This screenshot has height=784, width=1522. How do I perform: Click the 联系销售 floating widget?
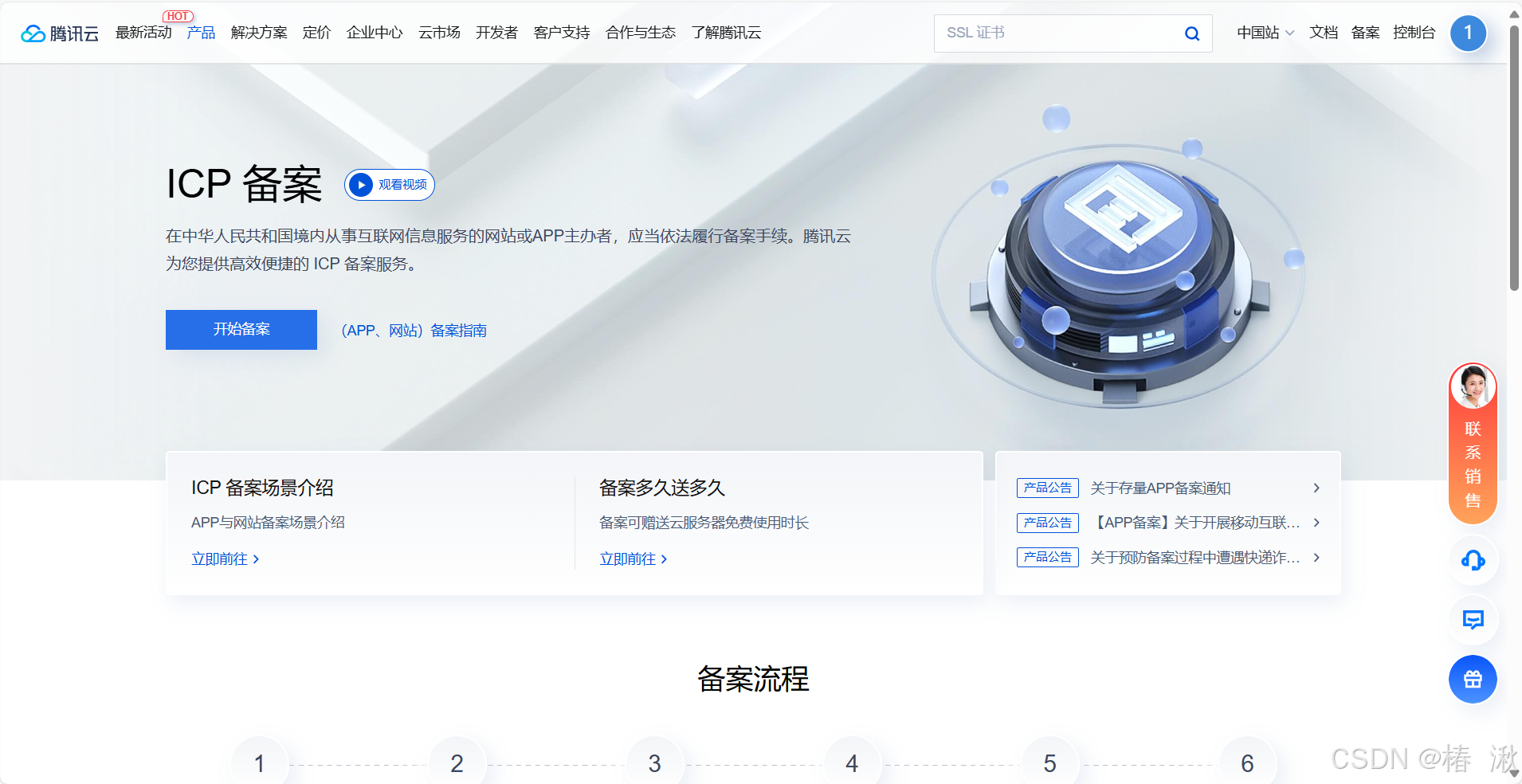coord(1473,444)
